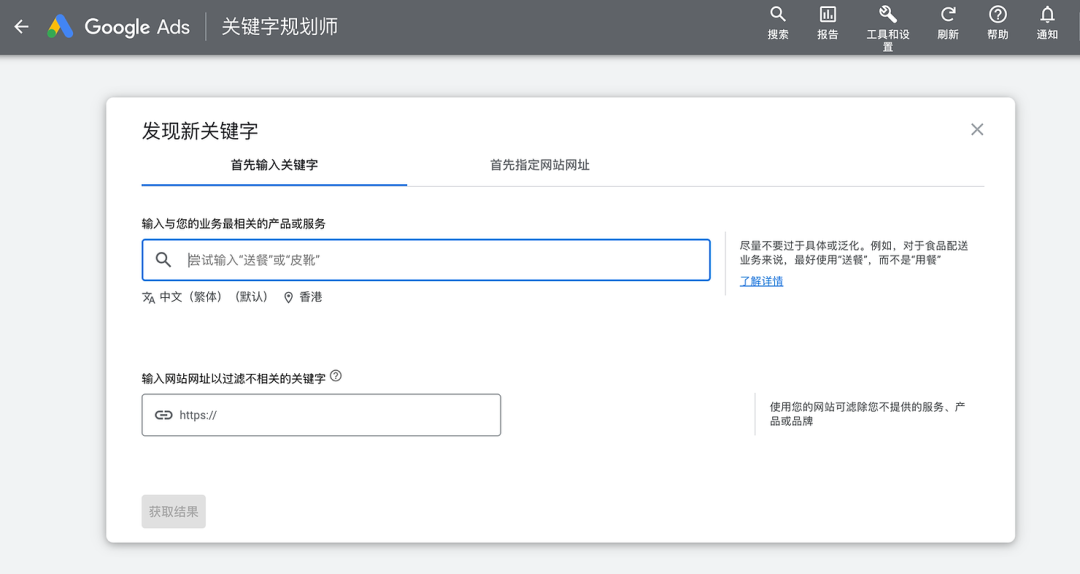Click the text 使用您的网站可滤除您不提供的服务
1080x574 pixels.
tap(867, 414)
